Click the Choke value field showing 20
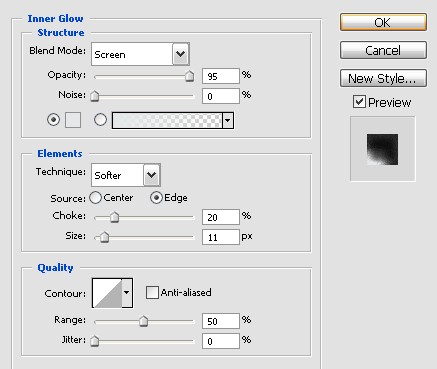437x369 pixels. [221, 217]
